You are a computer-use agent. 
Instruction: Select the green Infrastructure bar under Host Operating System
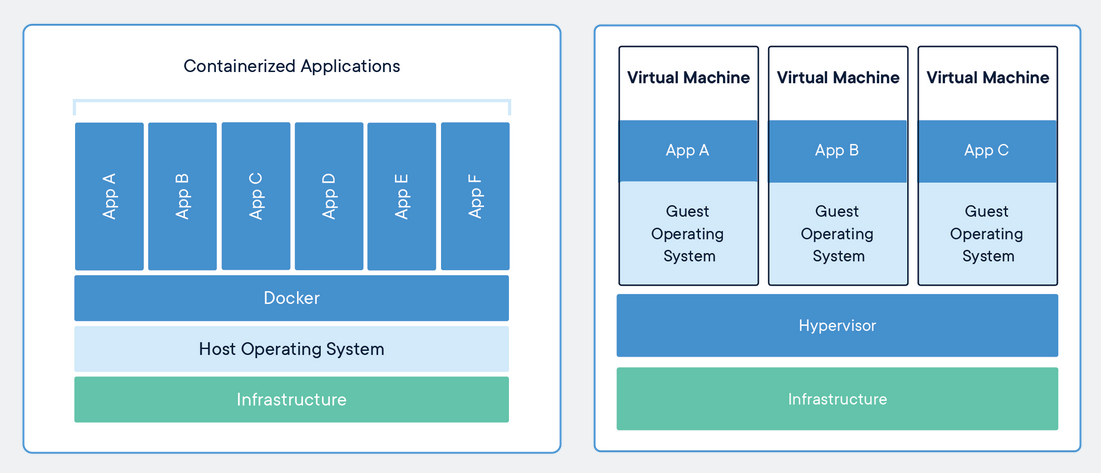[291, 399]
